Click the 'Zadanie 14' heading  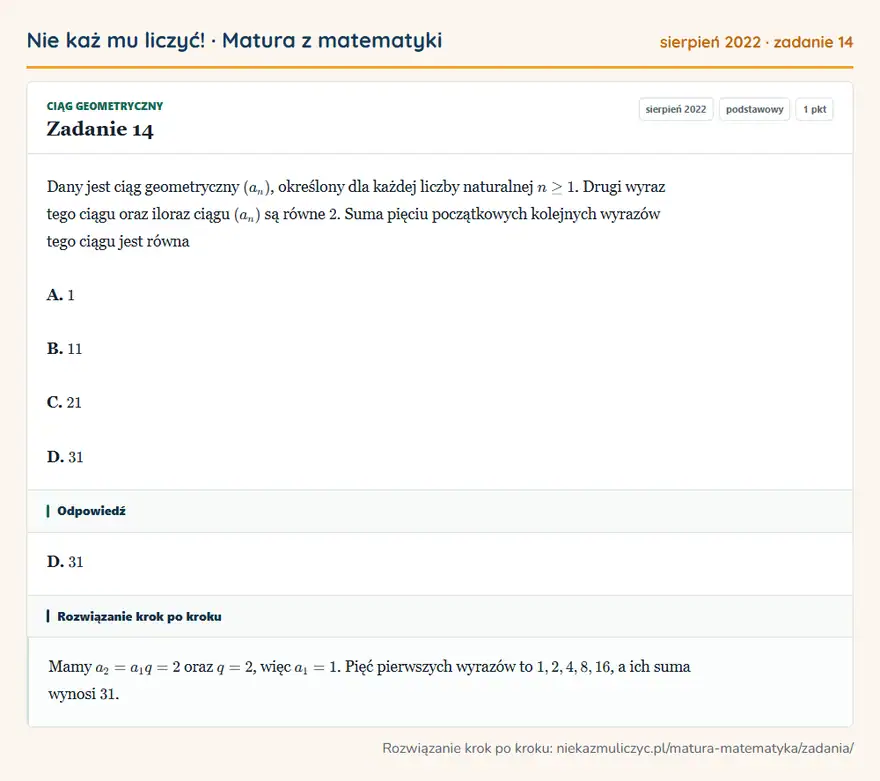(100, 129)
